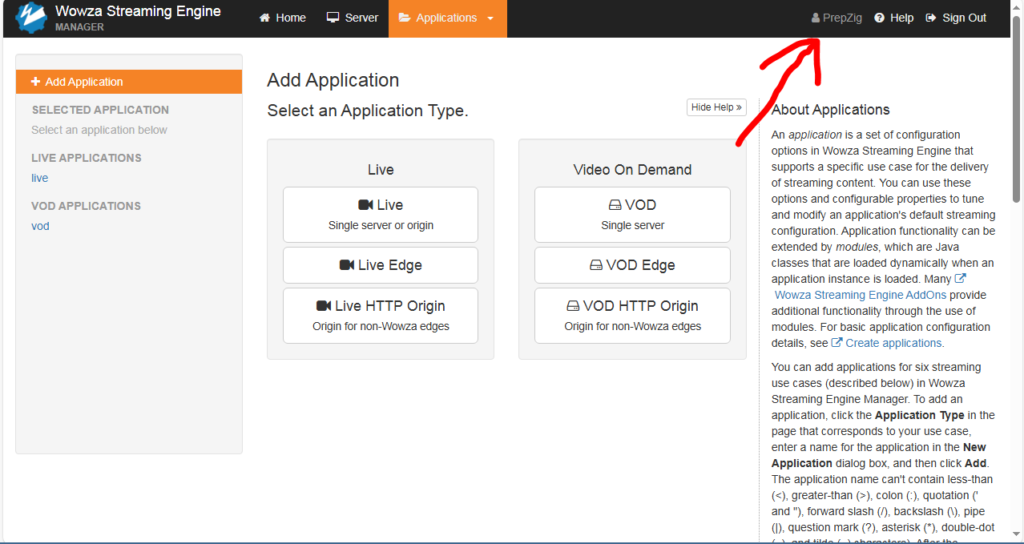Click the VOD APPLICATIONS sidebar label

[x=86, y=206]
